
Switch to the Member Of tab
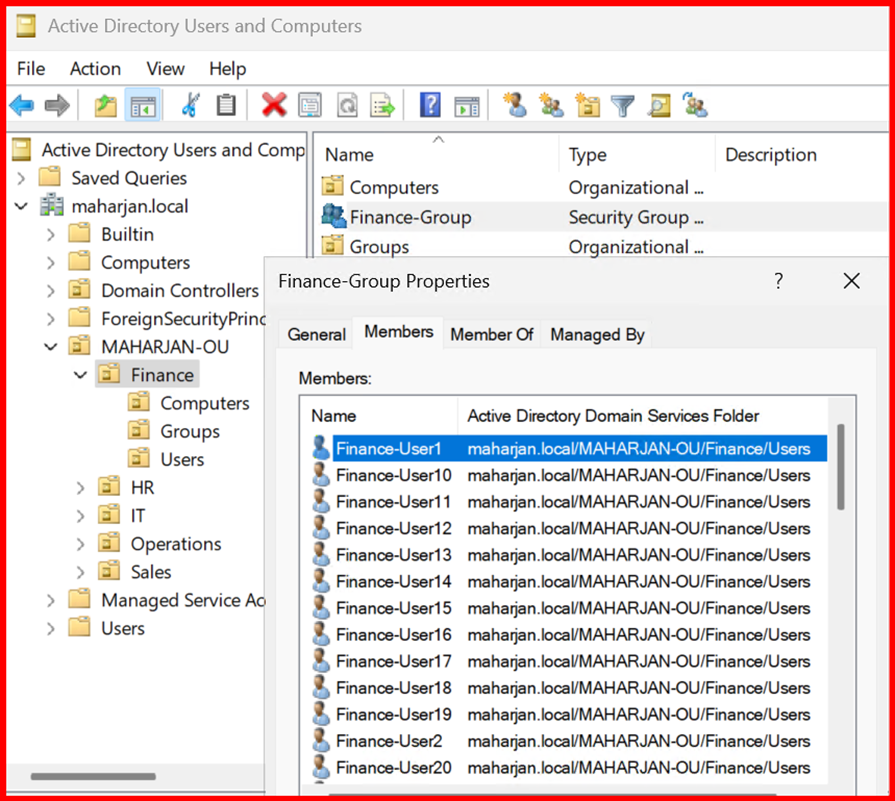coord(492,335)
